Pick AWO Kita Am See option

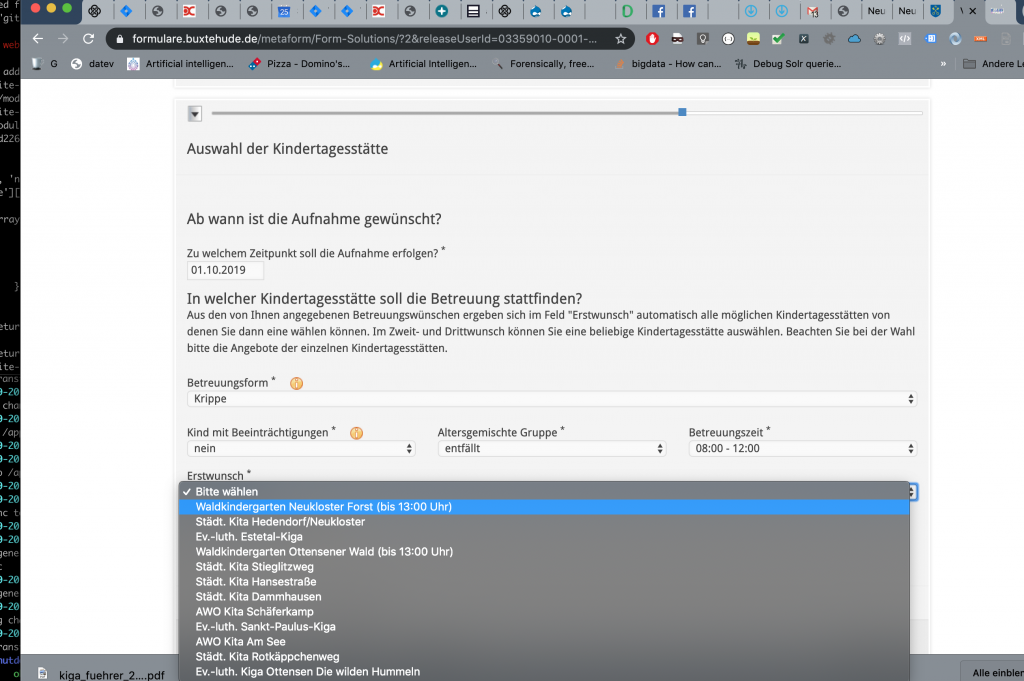pyautogui.click(x=240, y=642)
